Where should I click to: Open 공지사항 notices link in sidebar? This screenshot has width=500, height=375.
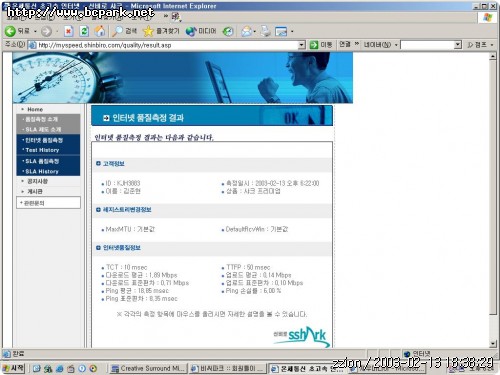37,181
